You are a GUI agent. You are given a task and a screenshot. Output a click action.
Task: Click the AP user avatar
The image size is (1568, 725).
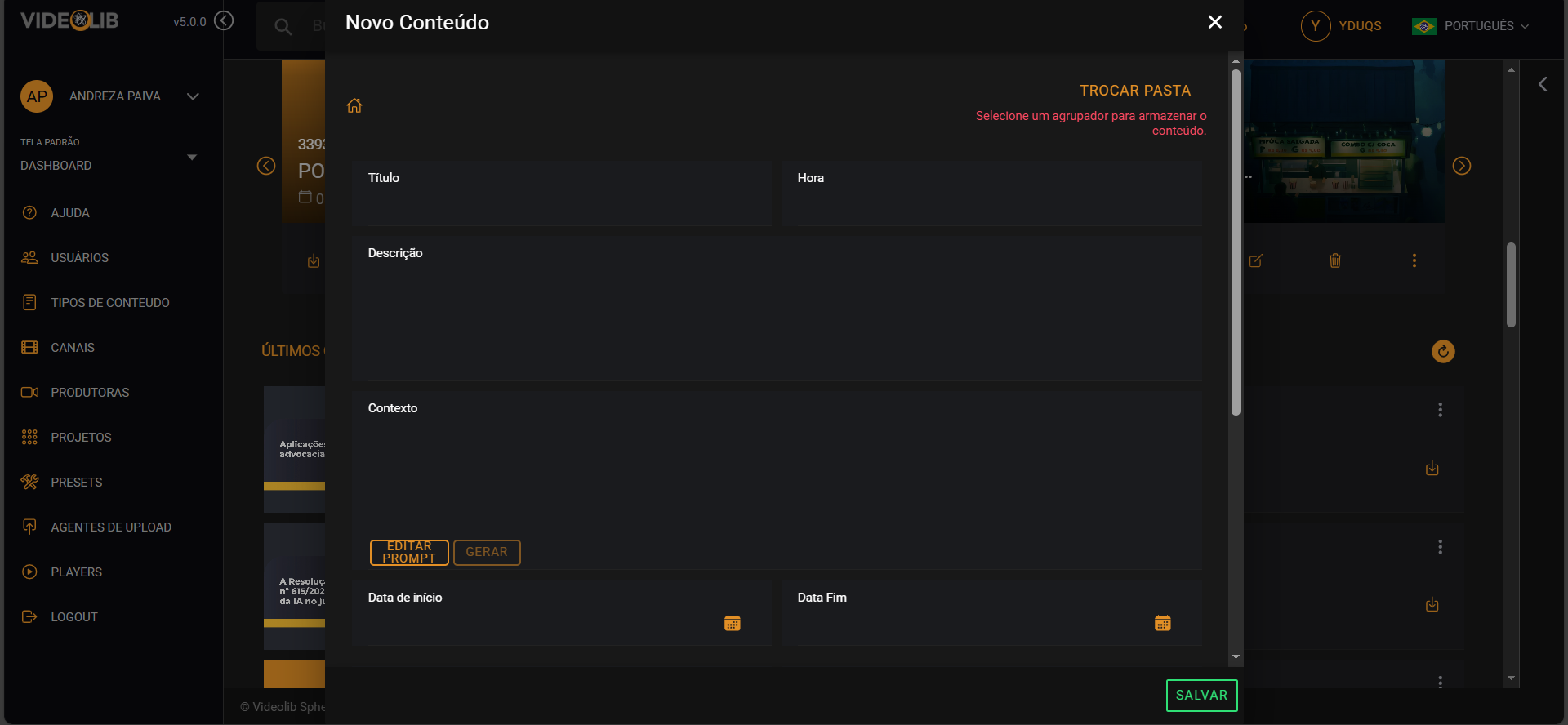[x=37, y=96]
